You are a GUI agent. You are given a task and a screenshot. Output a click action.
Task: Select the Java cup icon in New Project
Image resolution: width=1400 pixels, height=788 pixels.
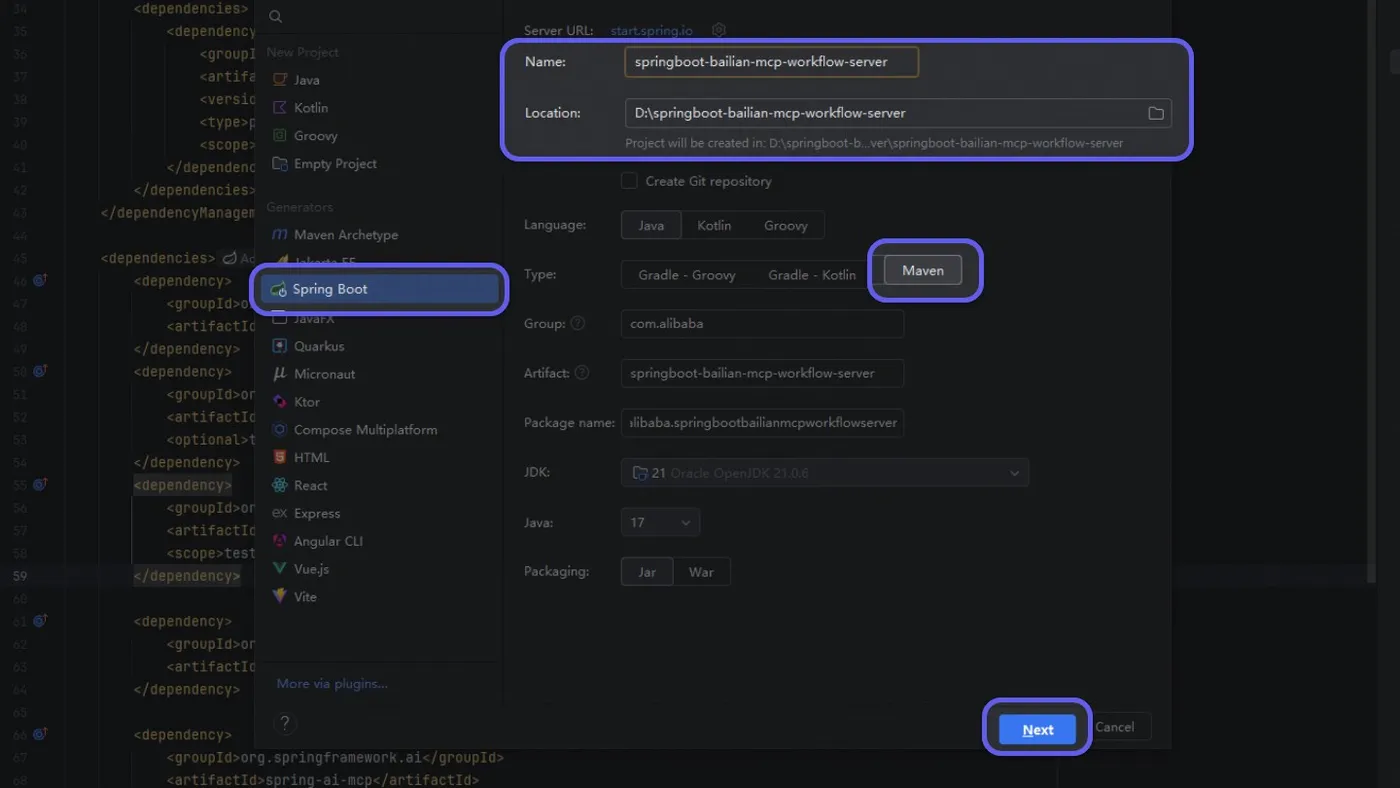point(280,80)
